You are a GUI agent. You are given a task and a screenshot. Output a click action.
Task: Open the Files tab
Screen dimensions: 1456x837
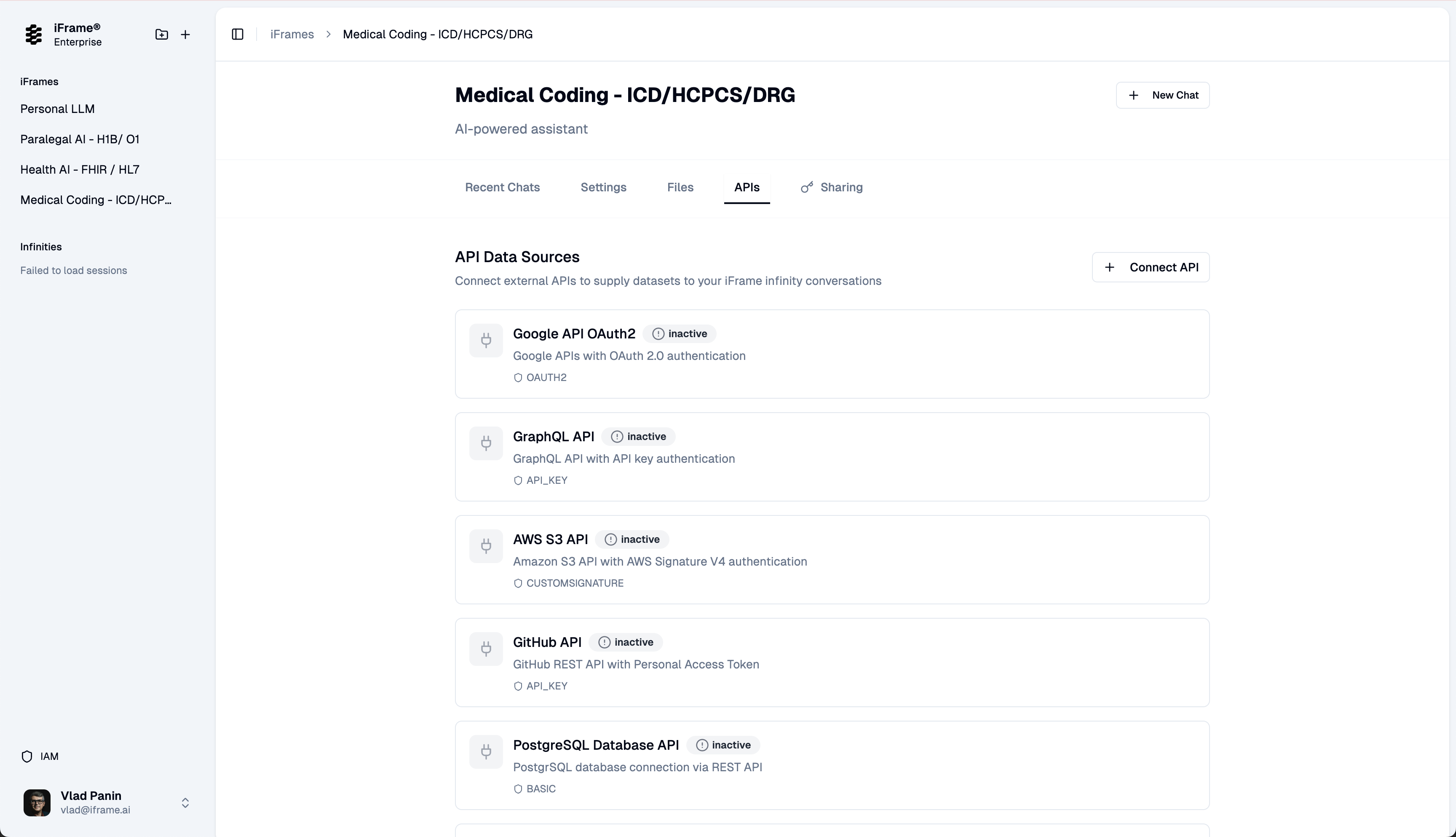[680, 188]
